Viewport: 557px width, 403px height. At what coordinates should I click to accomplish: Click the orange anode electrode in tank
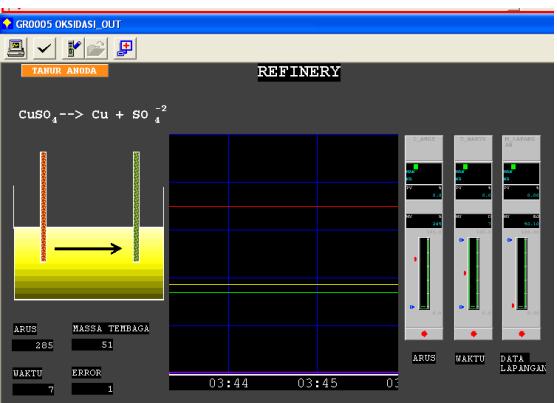(43, 206)
